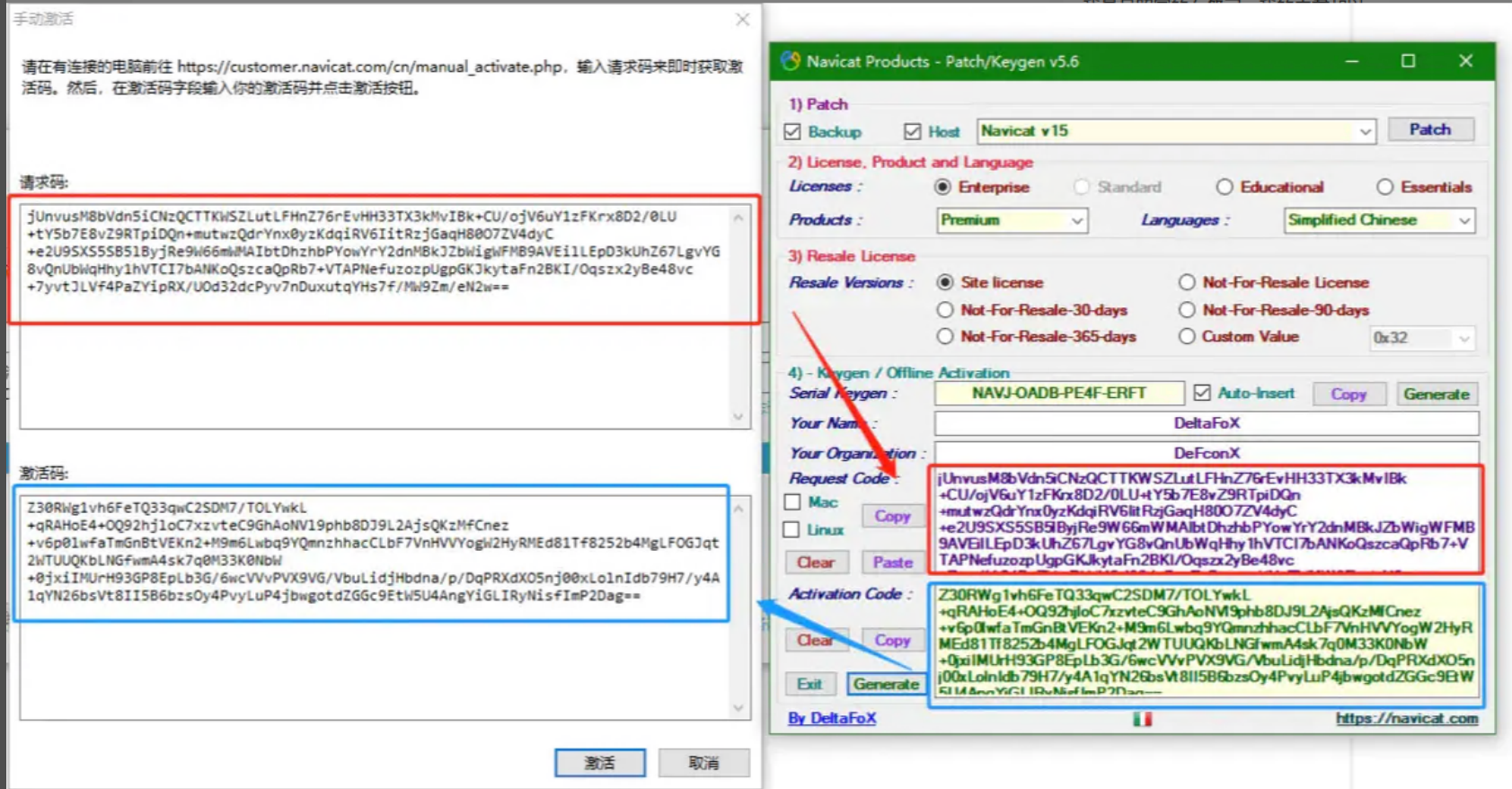Select Not-For-Resale License radio

(x=1187, y=282)
